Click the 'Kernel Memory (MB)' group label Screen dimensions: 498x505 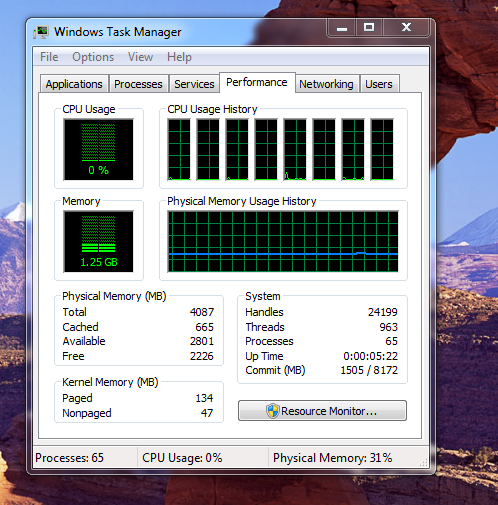(110, 382)
